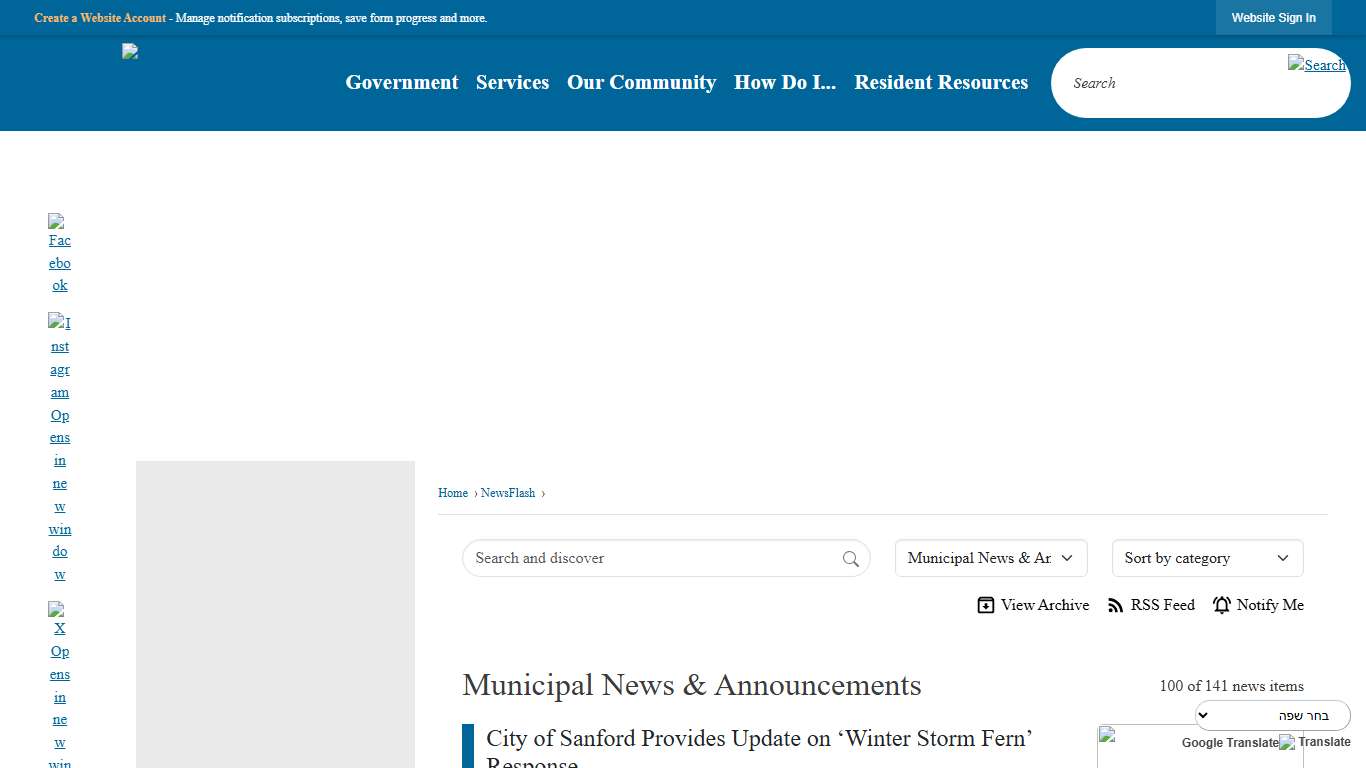Click the Create a Website Account link
The width and height of the screenshot is (1366, 768).
(x=99, y=18)
